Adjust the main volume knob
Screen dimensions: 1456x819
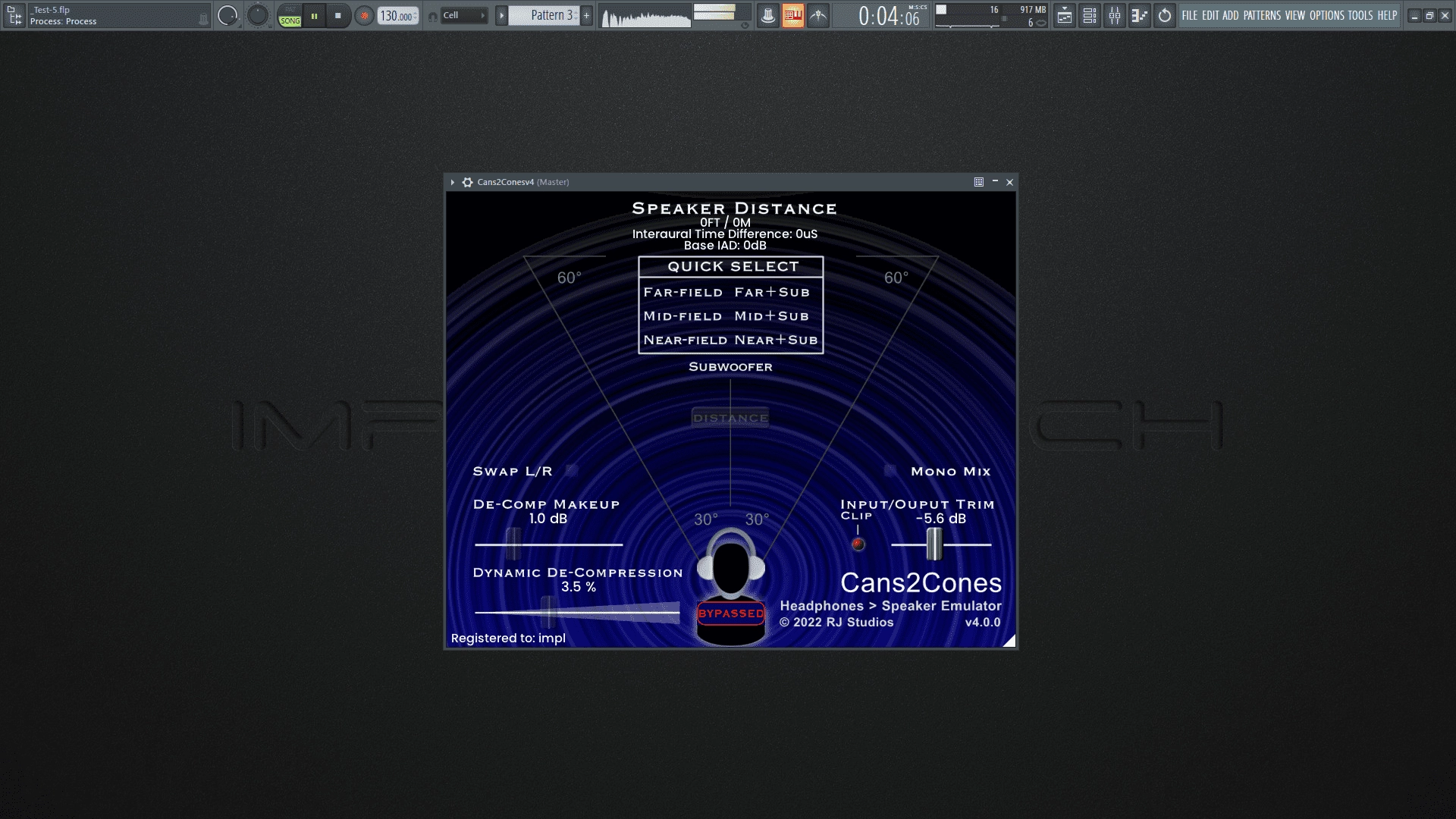[227, 15]
